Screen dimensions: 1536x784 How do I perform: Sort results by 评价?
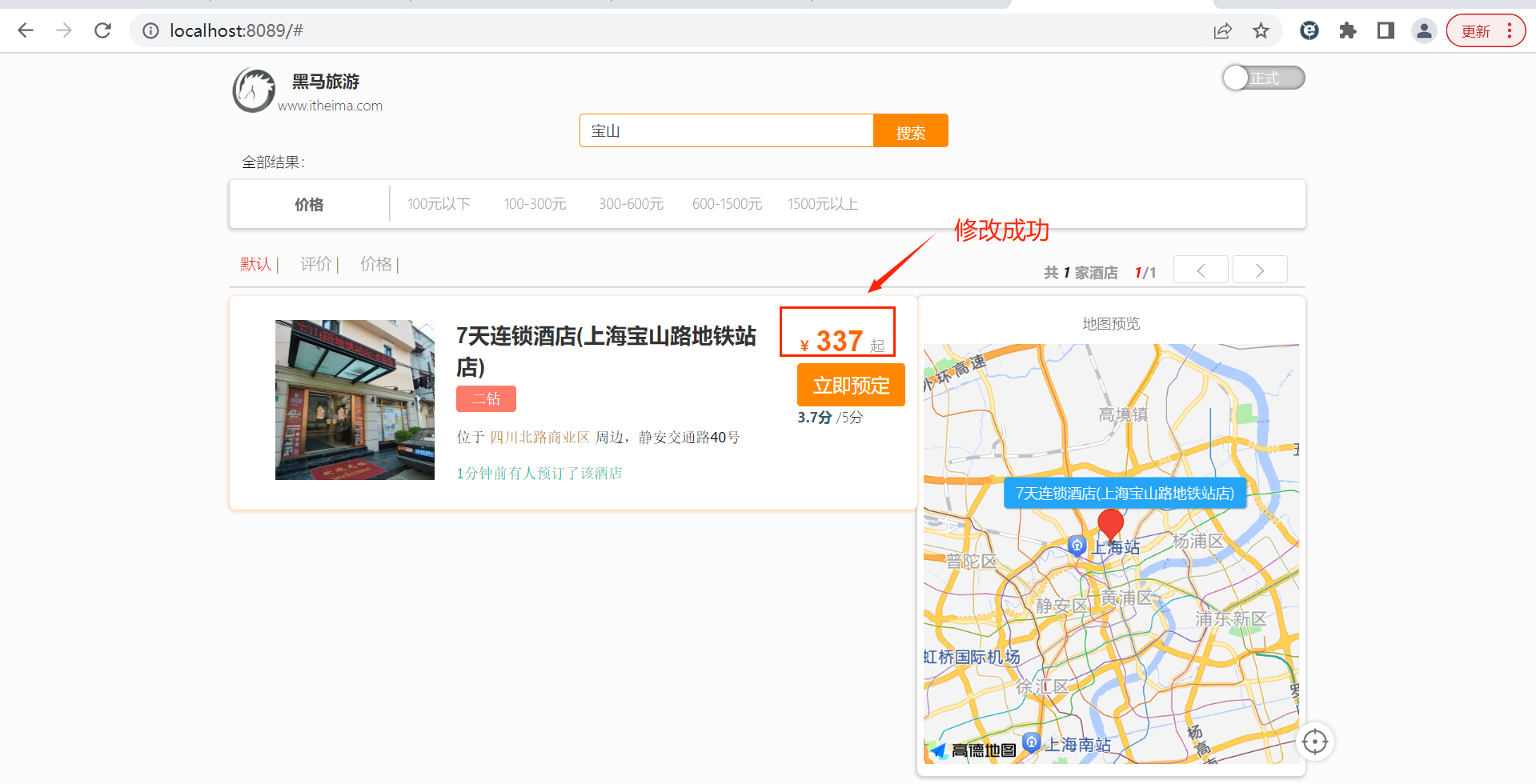click(316, 264)
